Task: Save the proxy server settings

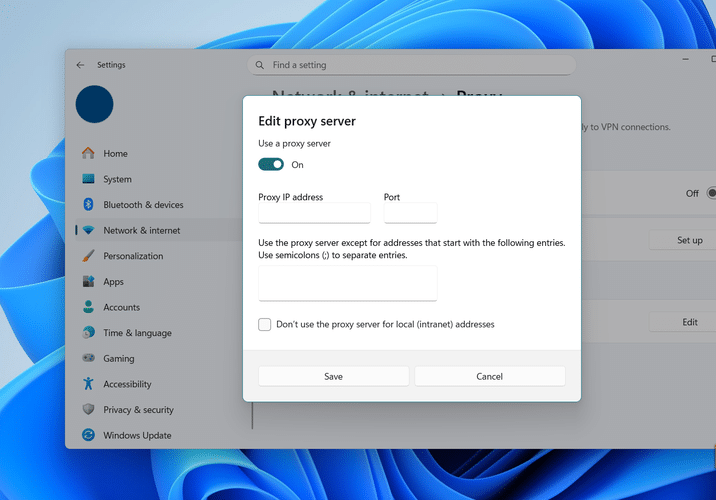Action: [333, 376]
